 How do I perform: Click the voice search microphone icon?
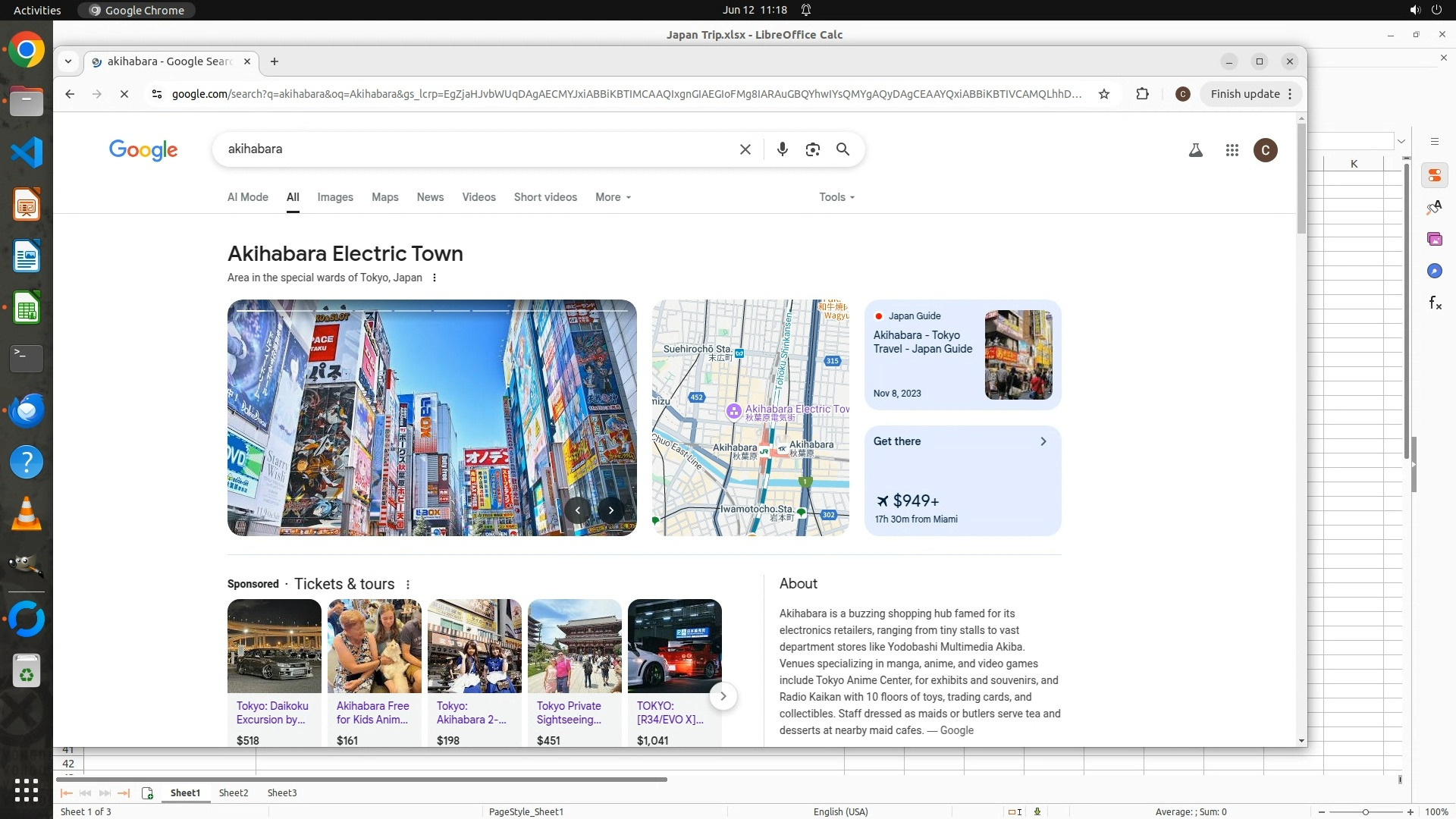pyautogui.click(x=782, y=149)
